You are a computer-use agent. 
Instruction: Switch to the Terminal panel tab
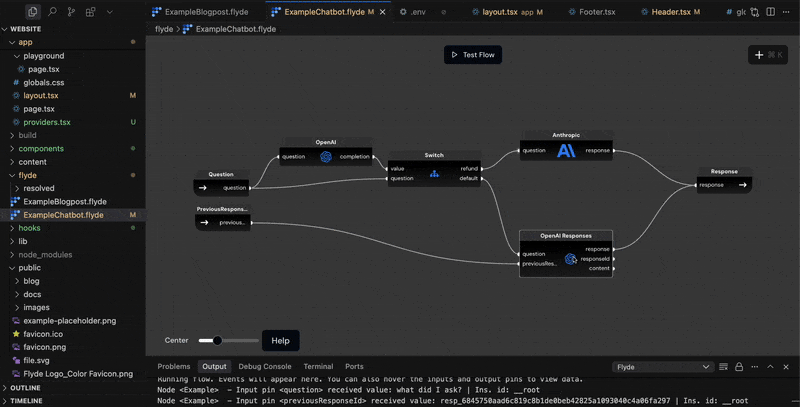(318, 367)
